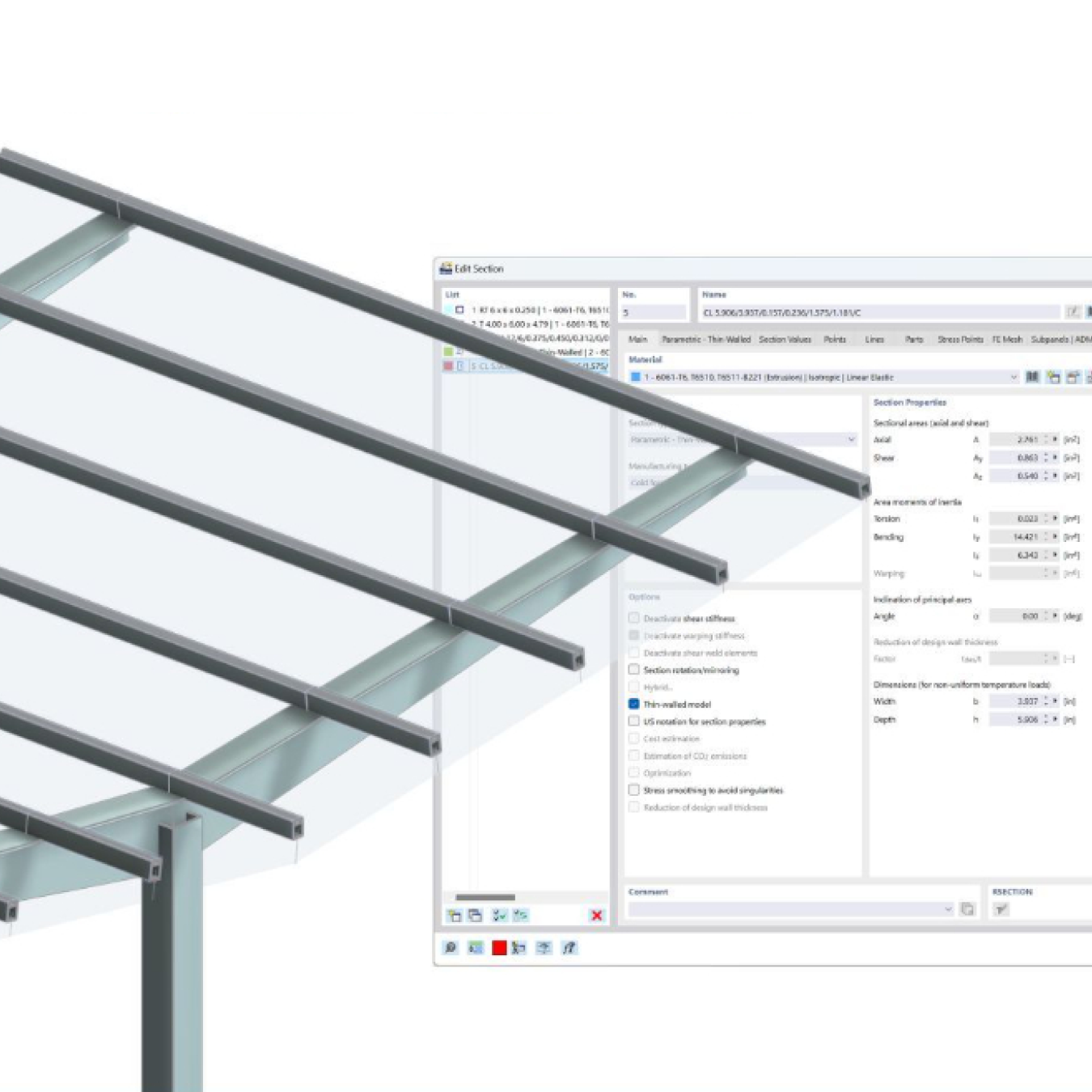Open the Material selection dropdown
The height and width of the screenshot is (1092, 1092).
tap(1014, 377)
